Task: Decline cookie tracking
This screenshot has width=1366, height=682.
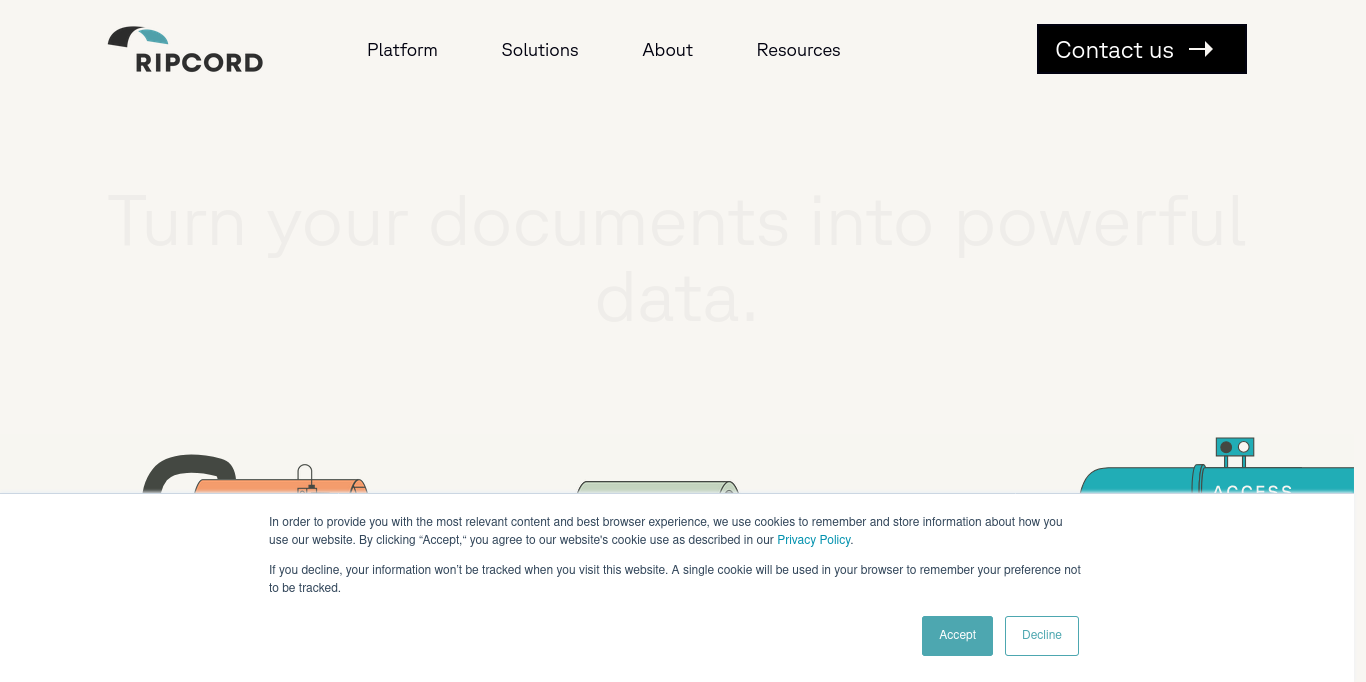Action: pyautogui.click(x=1041, y=636)
